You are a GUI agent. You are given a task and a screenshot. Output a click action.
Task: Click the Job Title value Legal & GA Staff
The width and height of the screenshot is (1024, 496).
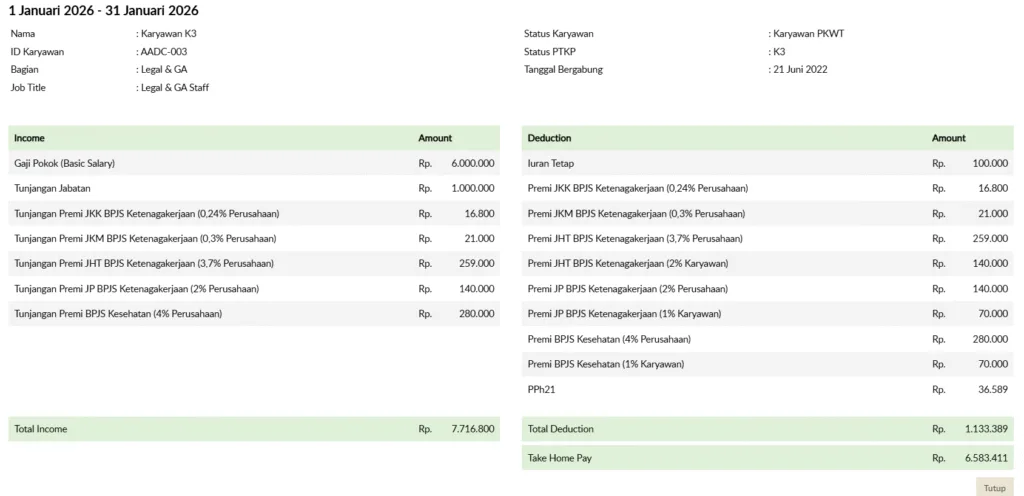tap(174, 87)
